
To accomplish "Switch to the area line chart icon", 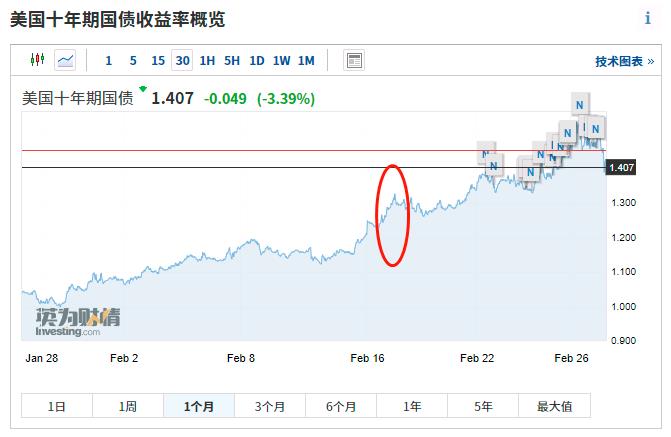I will (x=65, y=60).
